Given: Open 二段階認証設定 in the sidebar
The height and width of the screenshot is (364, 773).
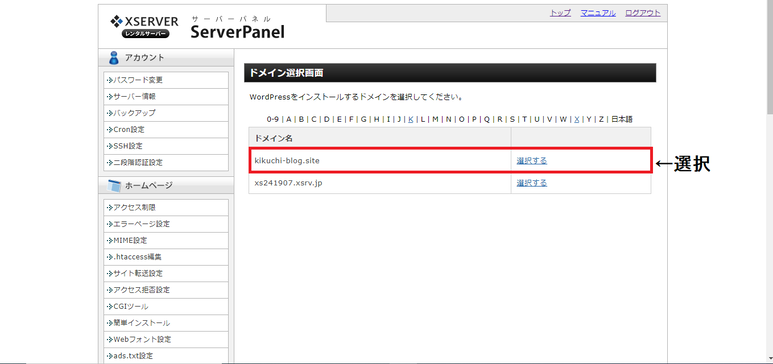Looking at the screenshot, I should tap(166, 162).
